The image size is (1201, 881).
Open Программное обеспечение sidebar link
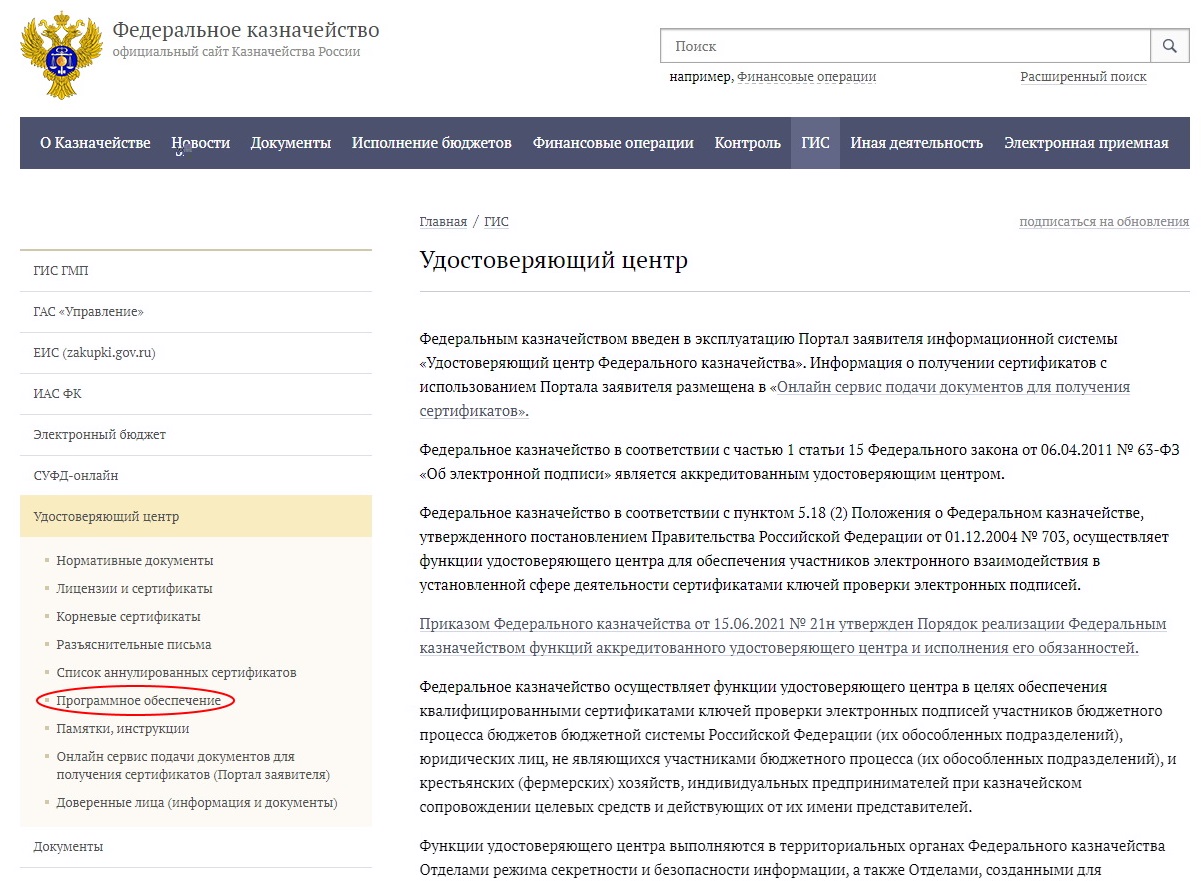coord(138,701)
